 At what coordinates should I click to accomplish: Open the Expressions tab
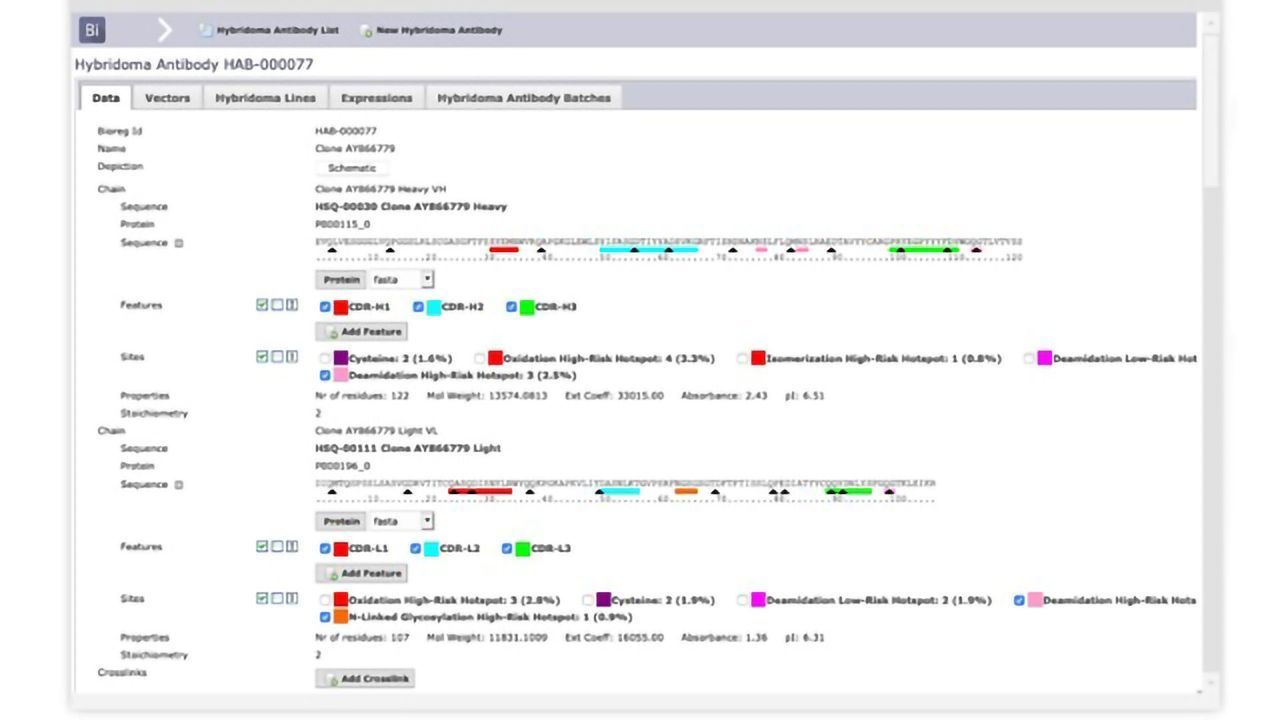[x=376, y=98]
